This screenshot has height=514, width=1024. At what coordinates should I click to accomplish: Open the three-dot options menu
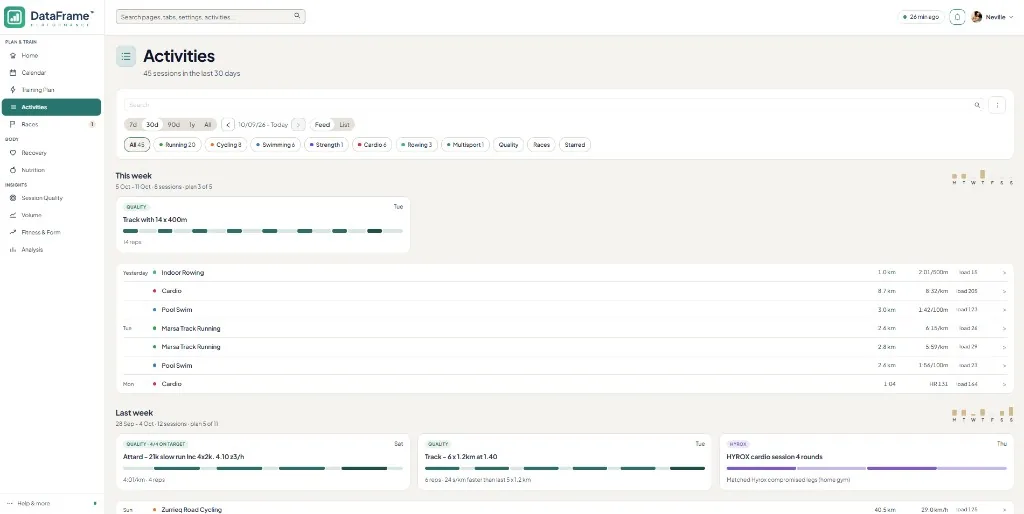997,105
